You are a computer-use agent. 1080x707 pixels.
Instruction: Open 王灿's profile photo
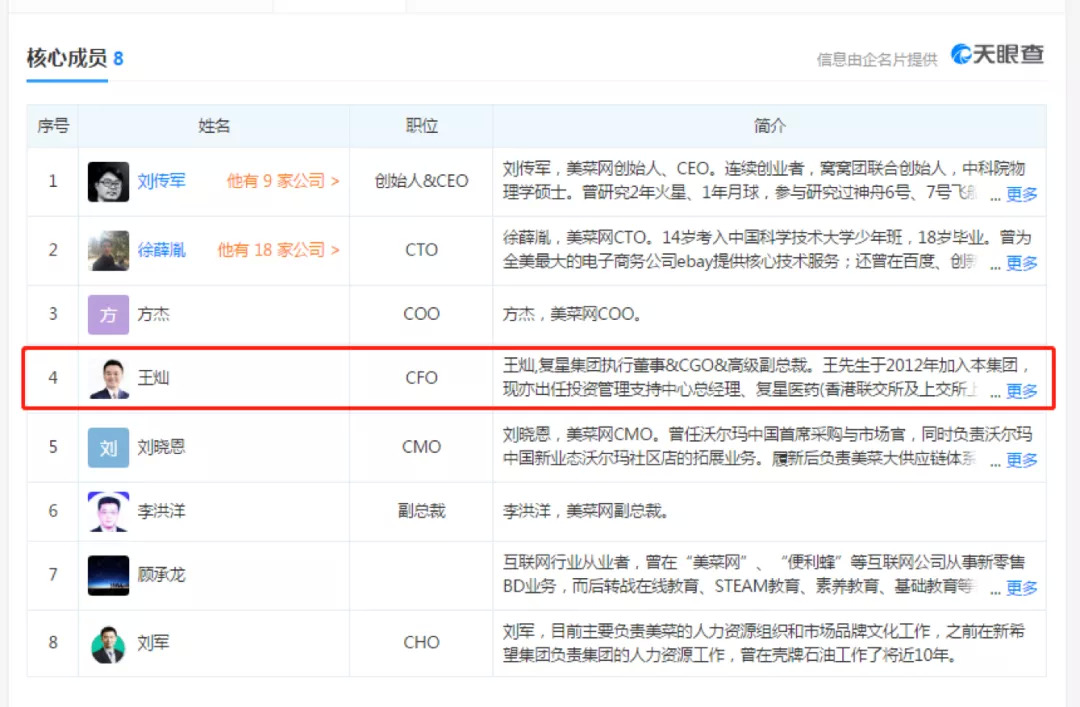tap(108, 378)
